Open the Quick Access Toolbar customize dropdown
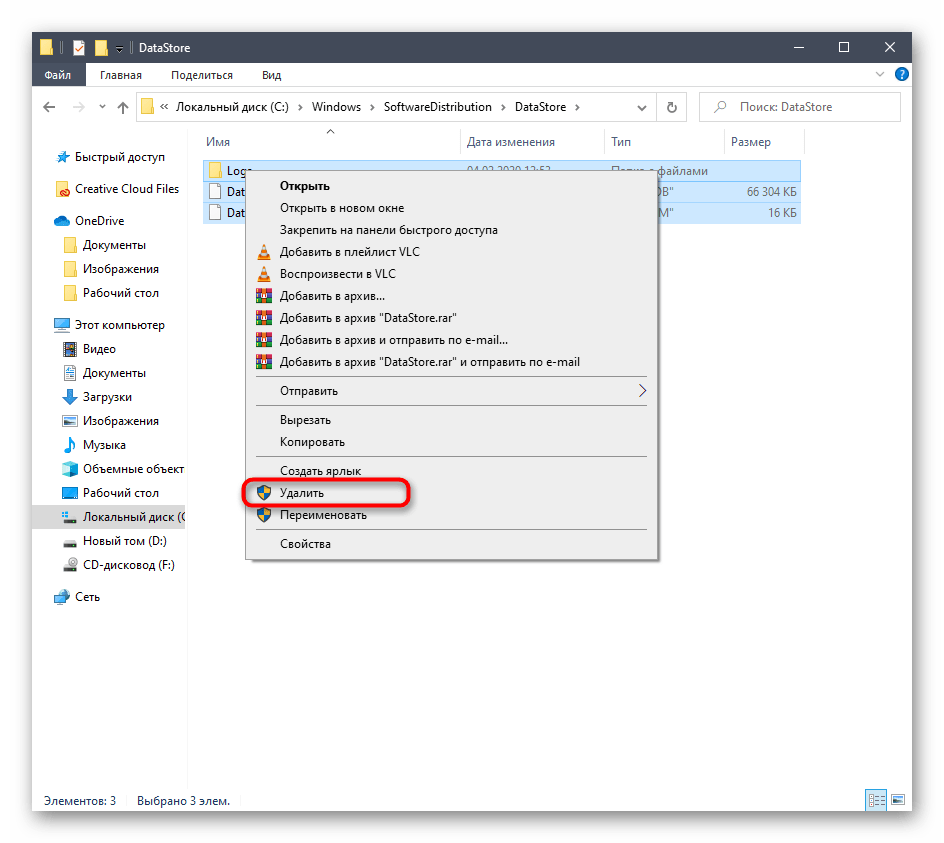944x843 pixels. click(x=119, y=48)
